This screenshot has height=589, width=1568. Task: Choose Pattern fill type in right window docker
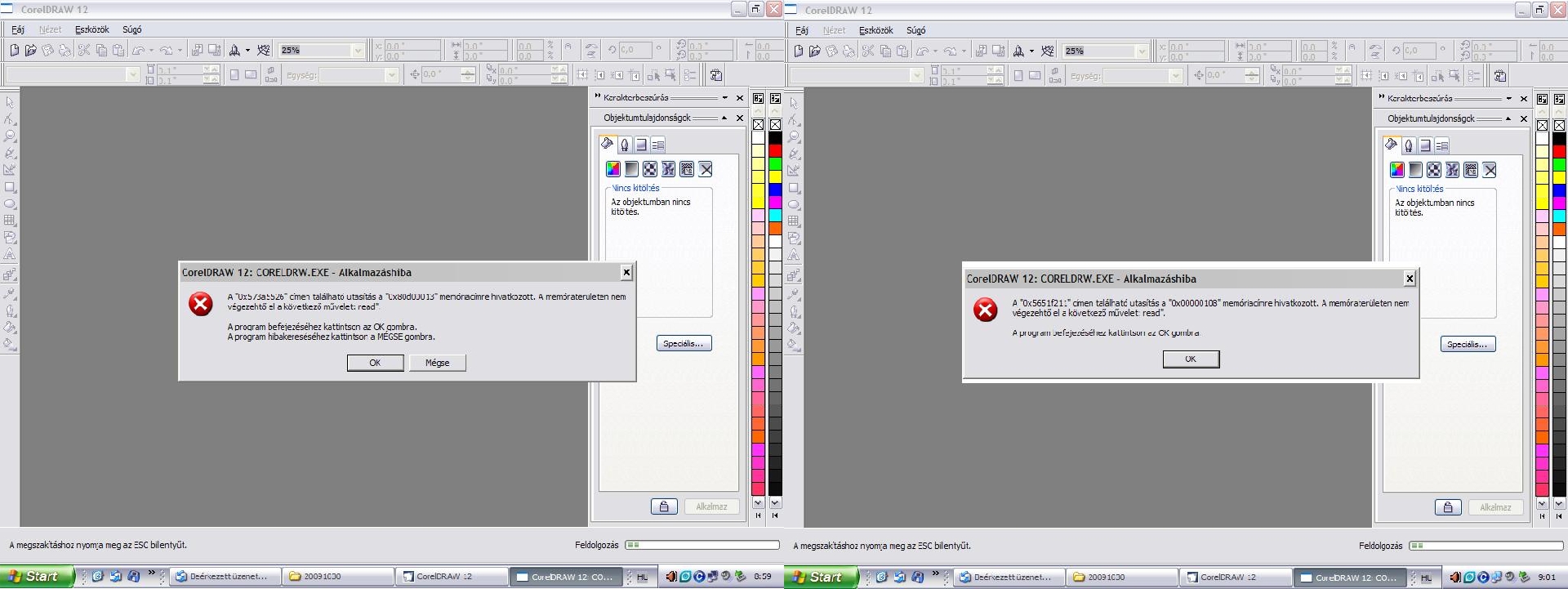coord(1434,170)
